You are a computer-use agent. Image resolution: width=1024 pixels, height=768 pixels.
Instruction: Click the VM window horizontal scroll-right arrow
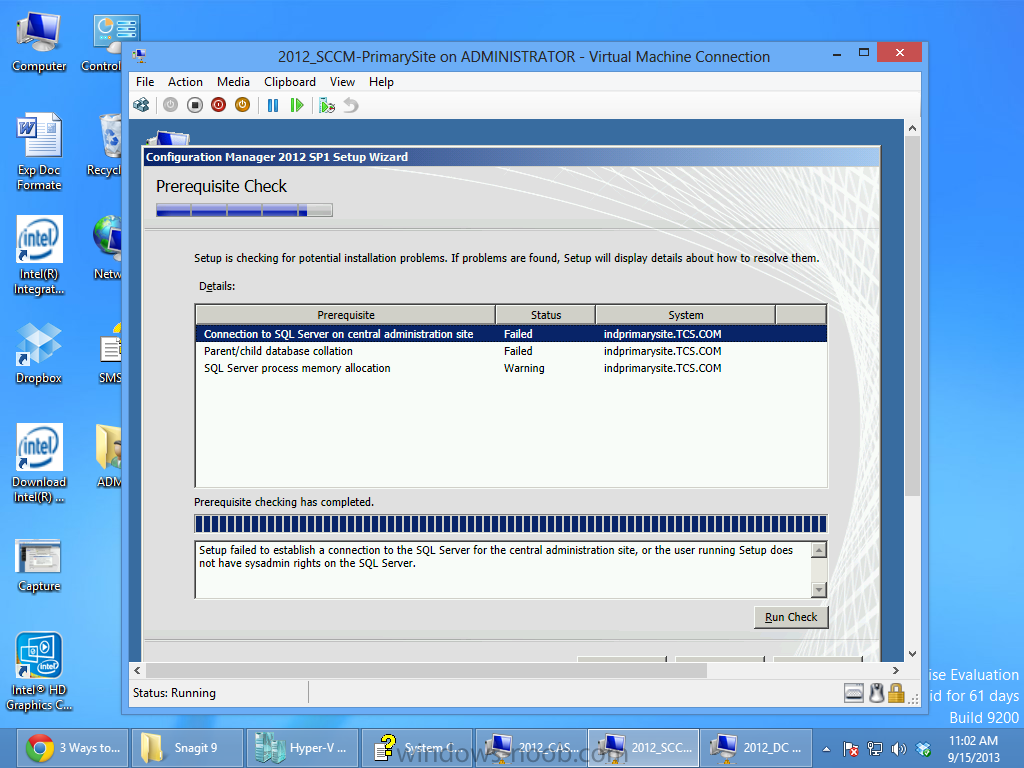tap(895, 671)
